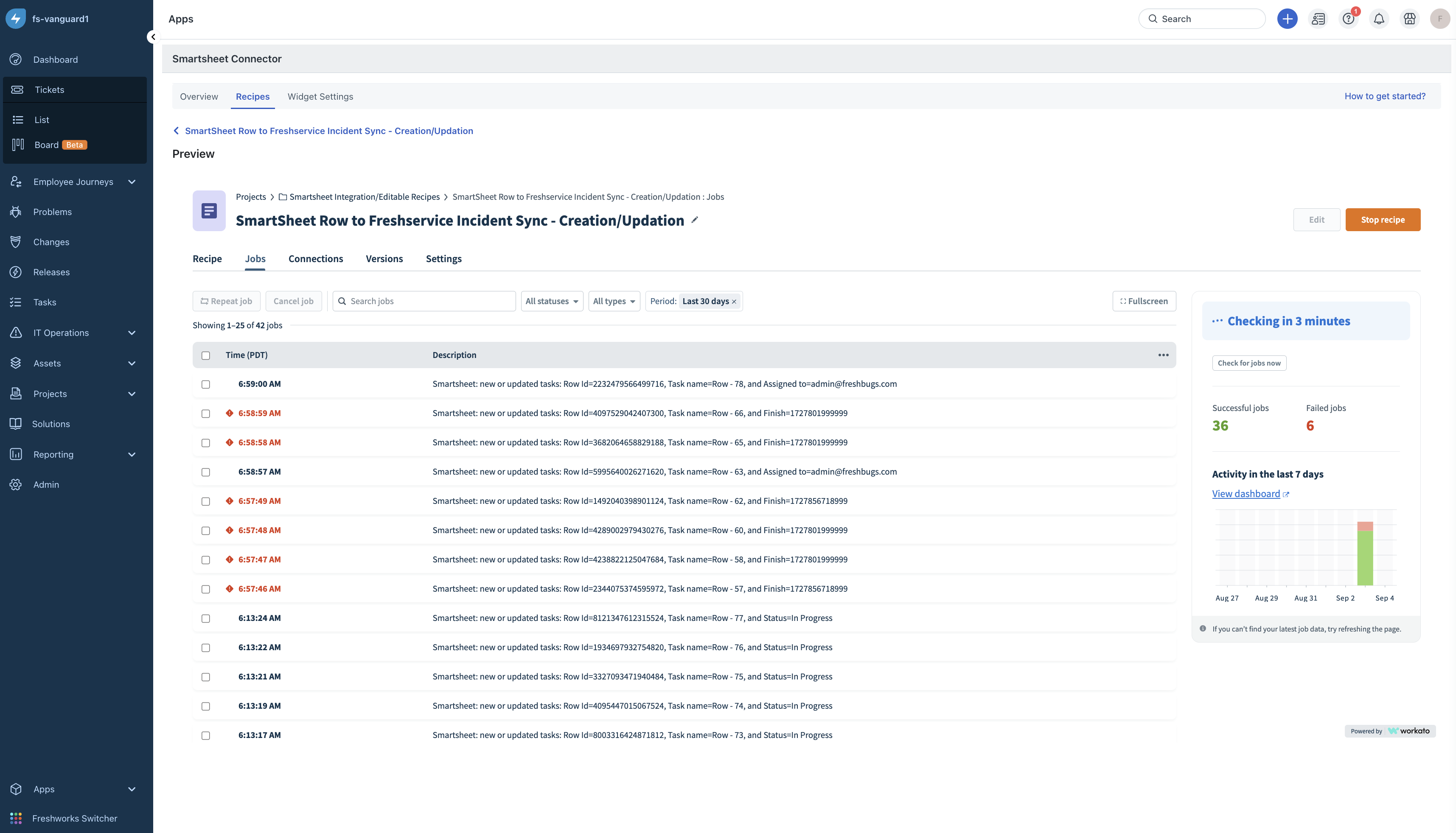The height and width of the screenshot is (833, 1456).
Task: Switch to the Connections tab
Action: 315,259
